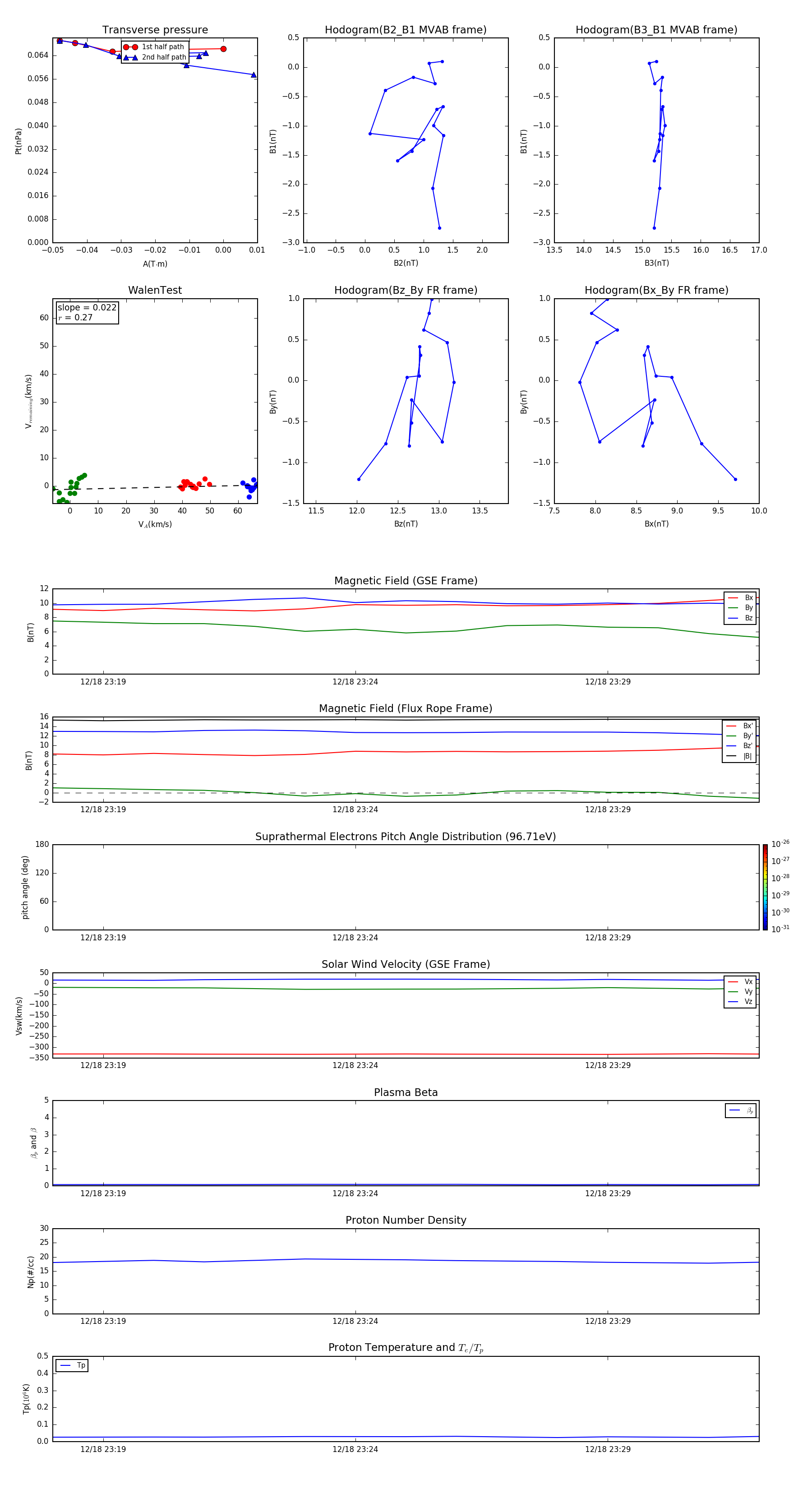Viewport: 812px width, 1489px height.
Task: Click the A(T·m) x-axis label
Action: pyautogui.click(x=155, y=264)
